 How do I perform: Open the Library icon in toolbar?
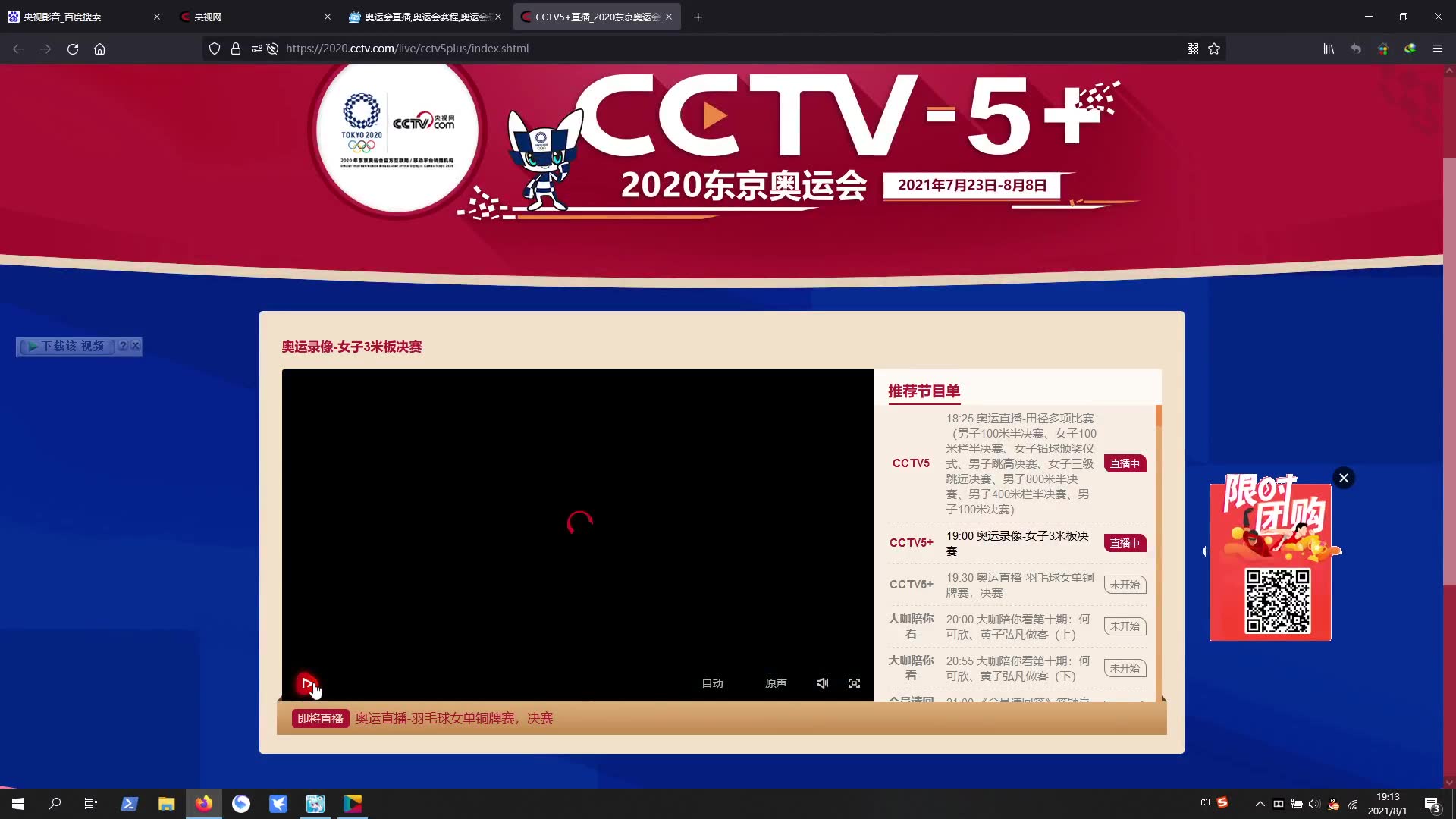[1329, 49]
